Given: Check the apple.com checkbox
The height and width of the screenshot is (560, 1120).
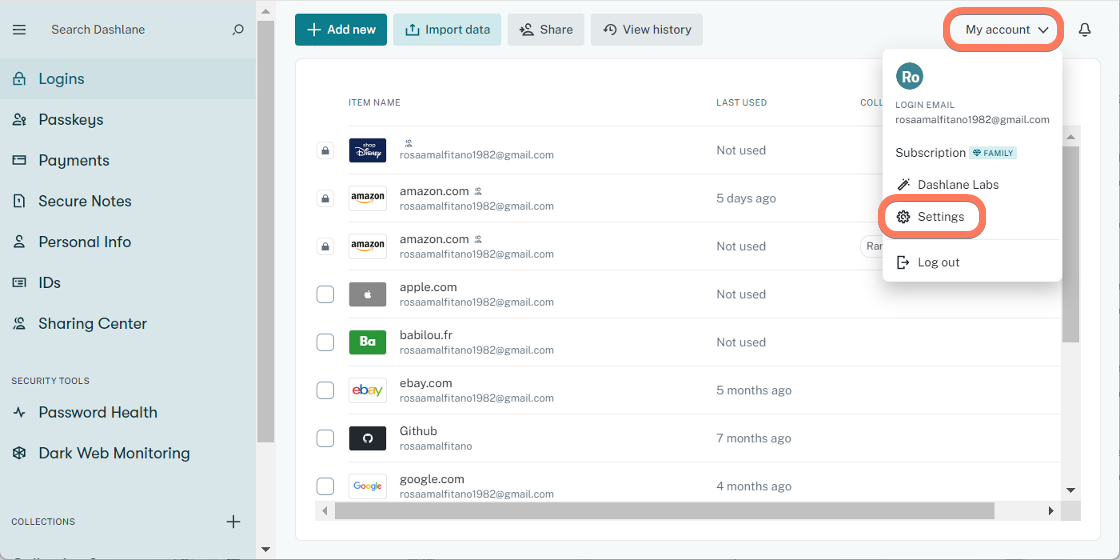Looking at the screenshot, I should 325,294.
